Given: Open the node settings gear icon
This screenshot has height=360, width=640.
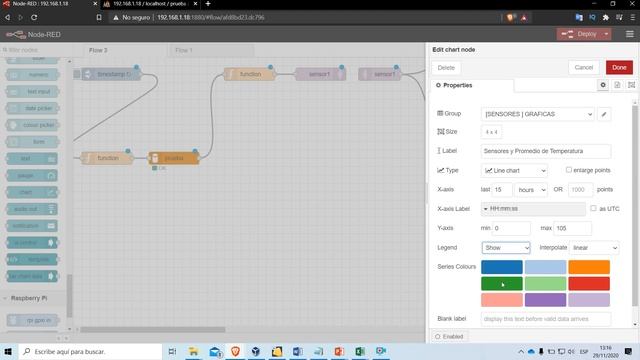Looking at the screenshot, I should (603, 85).
